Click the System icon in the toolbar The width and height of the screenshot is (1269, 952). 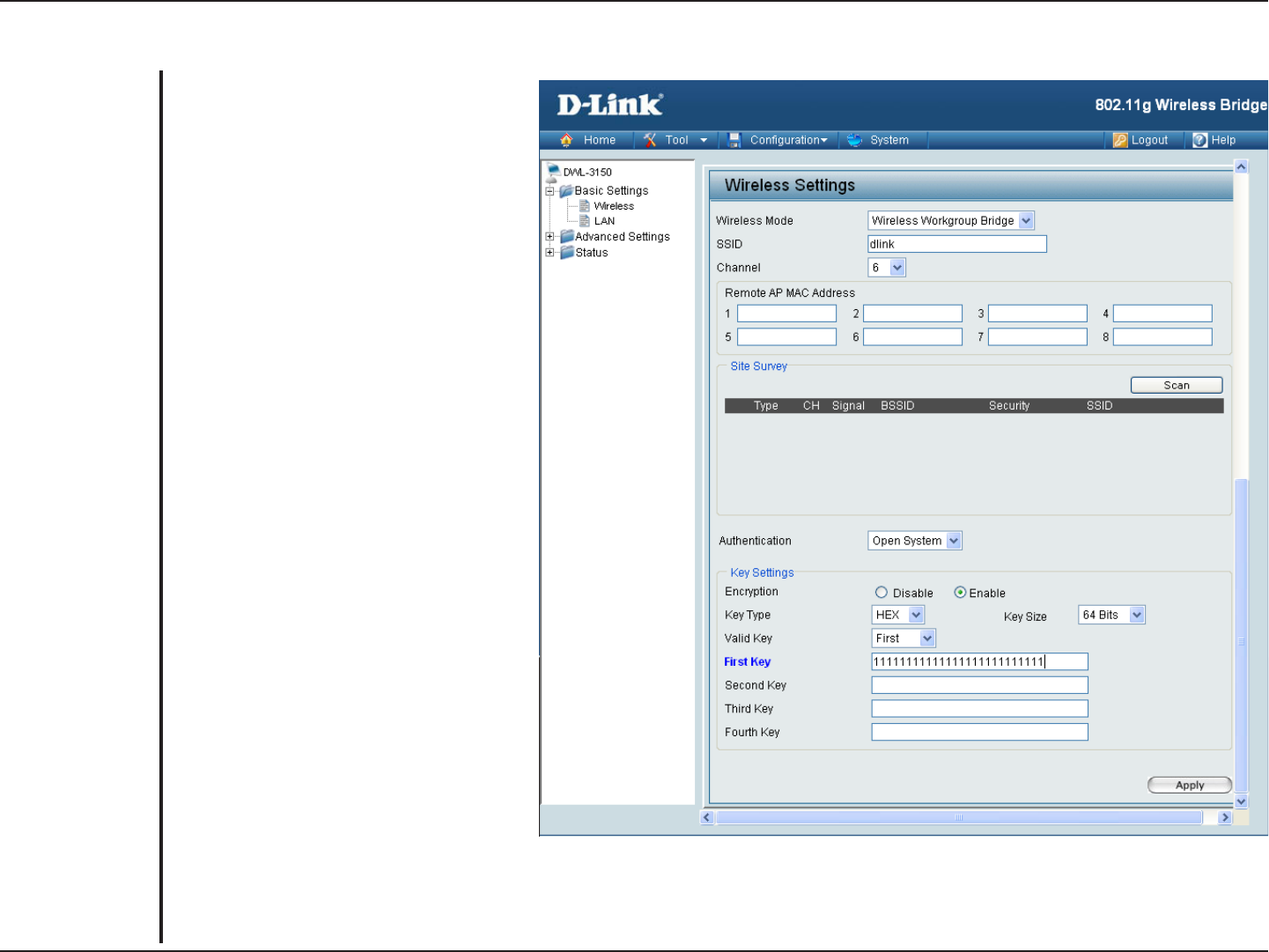click(854, 140)
